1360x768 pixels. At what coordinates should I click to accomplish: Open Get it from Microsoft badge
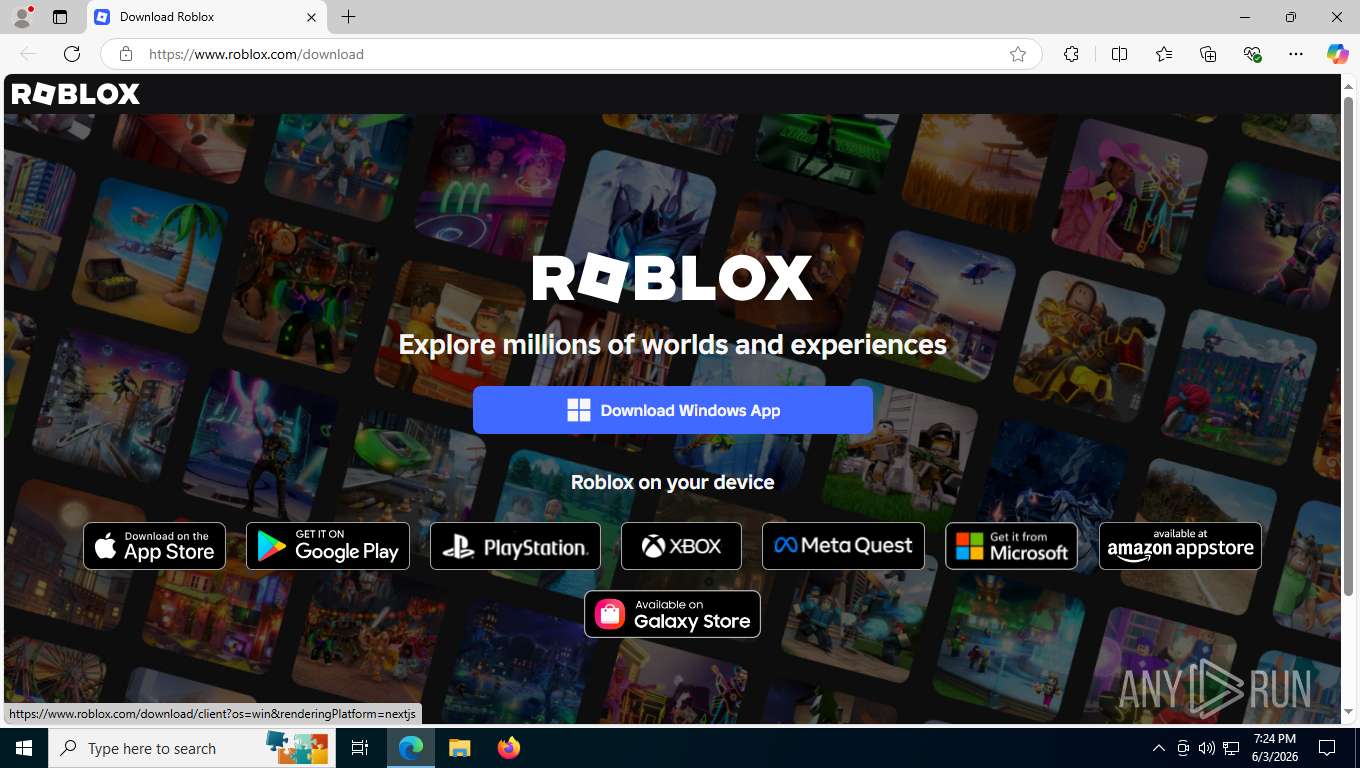click(x=1011, y=546)
